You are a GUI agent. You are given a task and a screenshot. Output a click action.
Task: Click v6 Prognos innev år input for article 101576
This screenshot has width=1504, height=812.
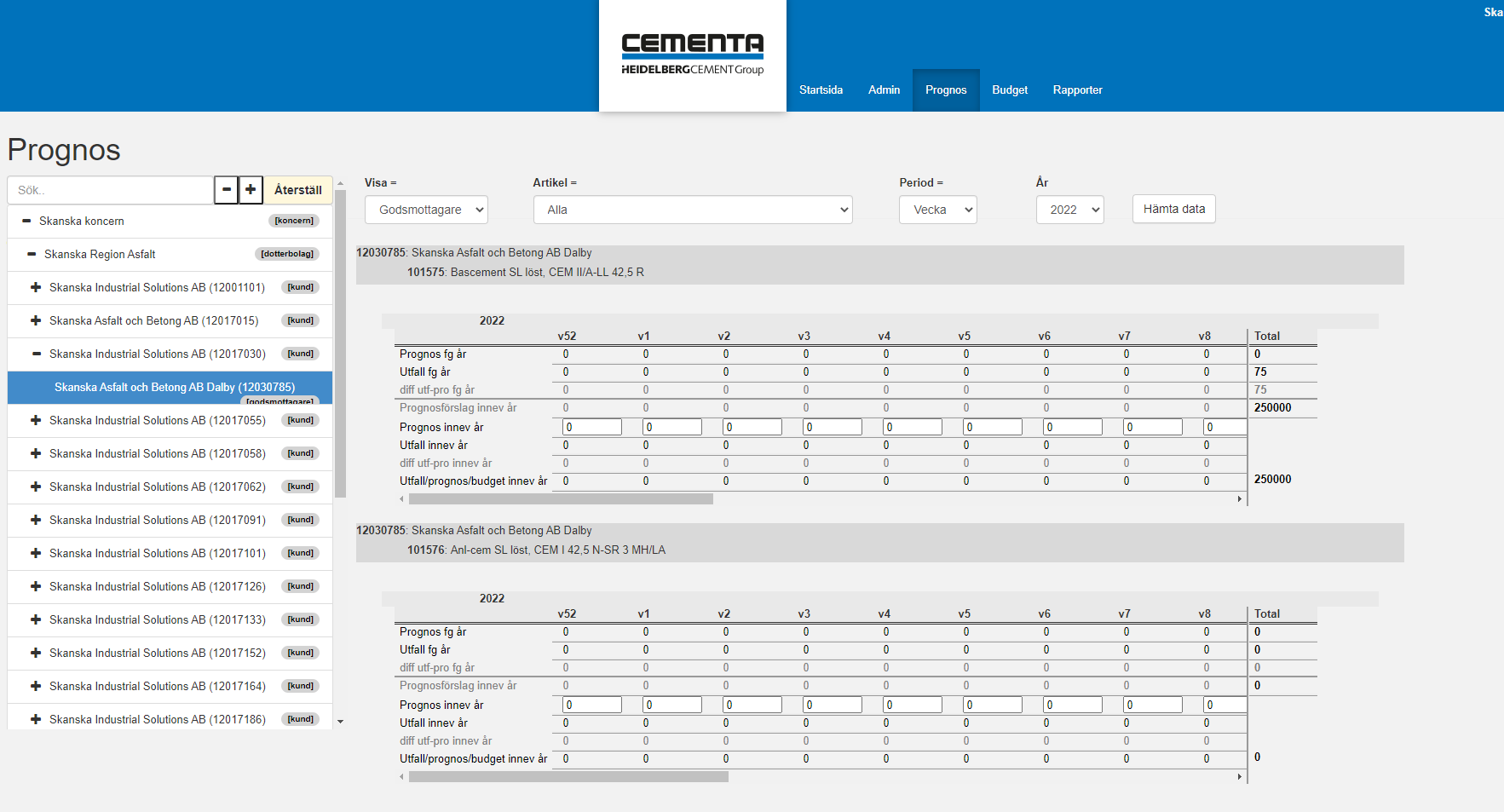(x=1073, y=705)
